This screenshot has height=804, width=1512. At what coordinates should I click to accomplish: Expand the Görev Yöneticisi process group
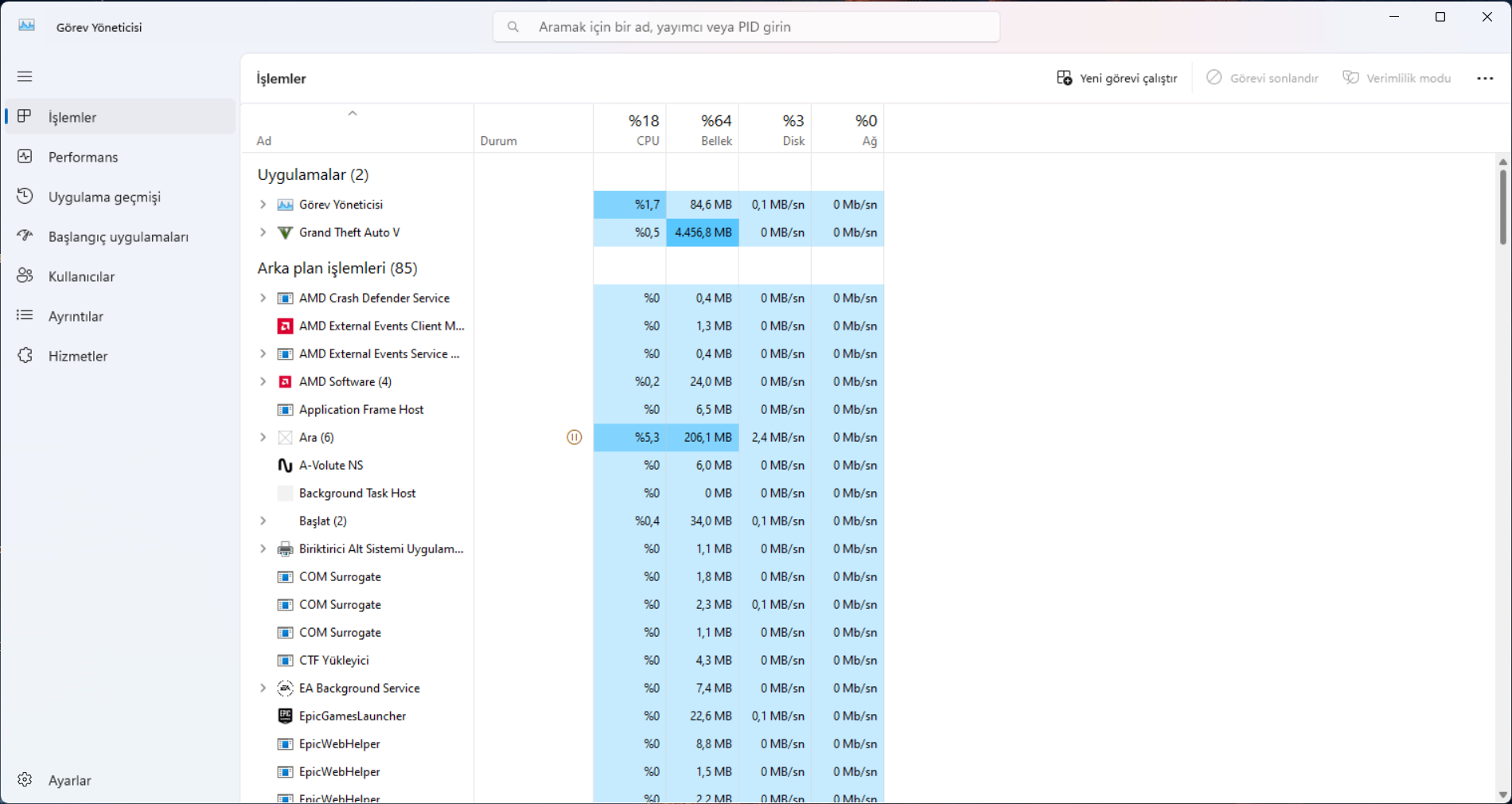click(x=263, y=205)
